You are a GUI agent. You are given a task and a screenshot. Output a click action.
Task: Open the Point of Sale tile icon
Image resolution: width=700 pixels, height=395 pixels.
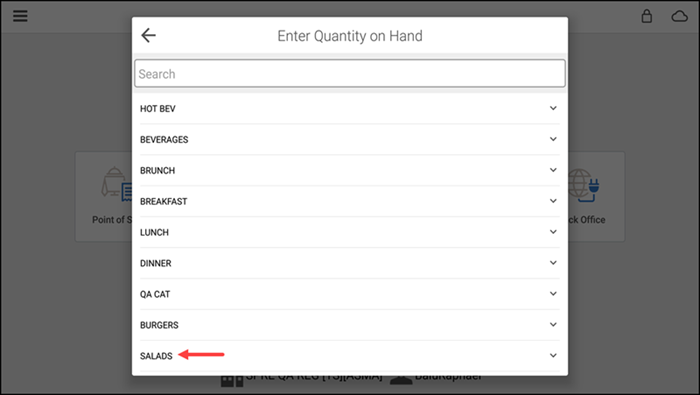click(x=116, y=184)
